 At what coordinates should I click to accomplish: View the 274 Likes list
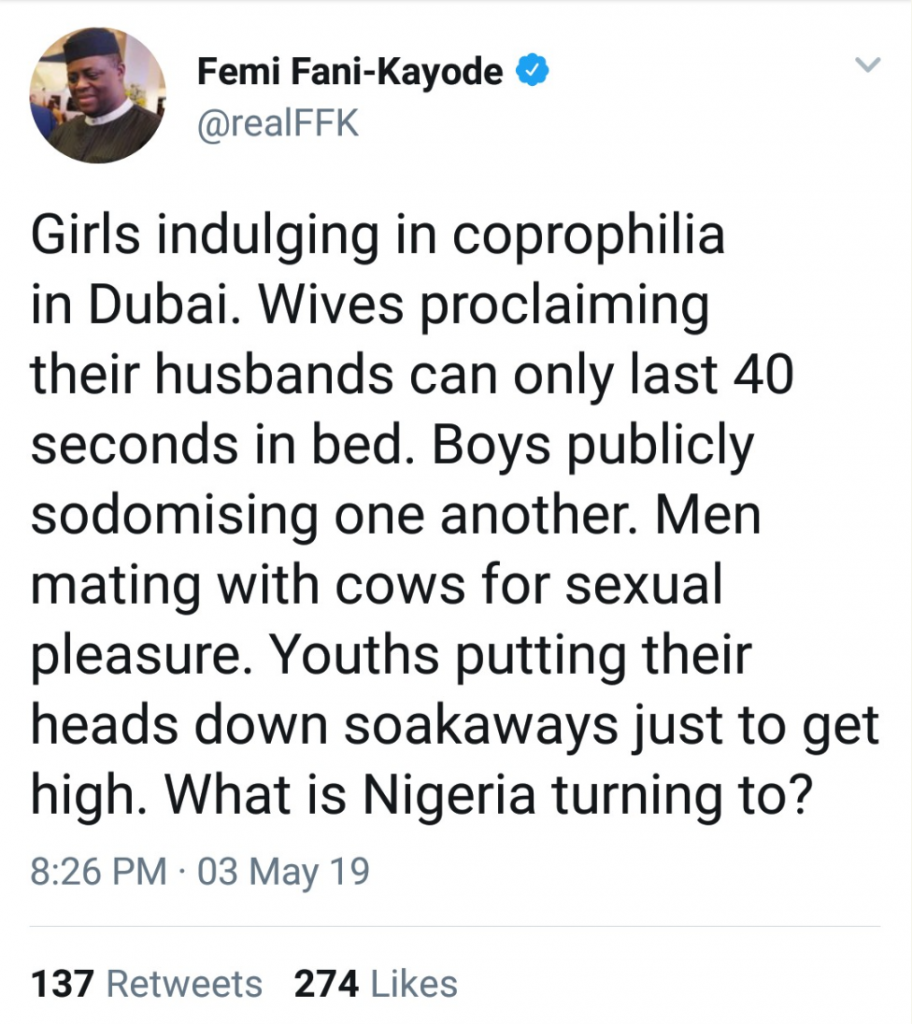tap(375, 984)
